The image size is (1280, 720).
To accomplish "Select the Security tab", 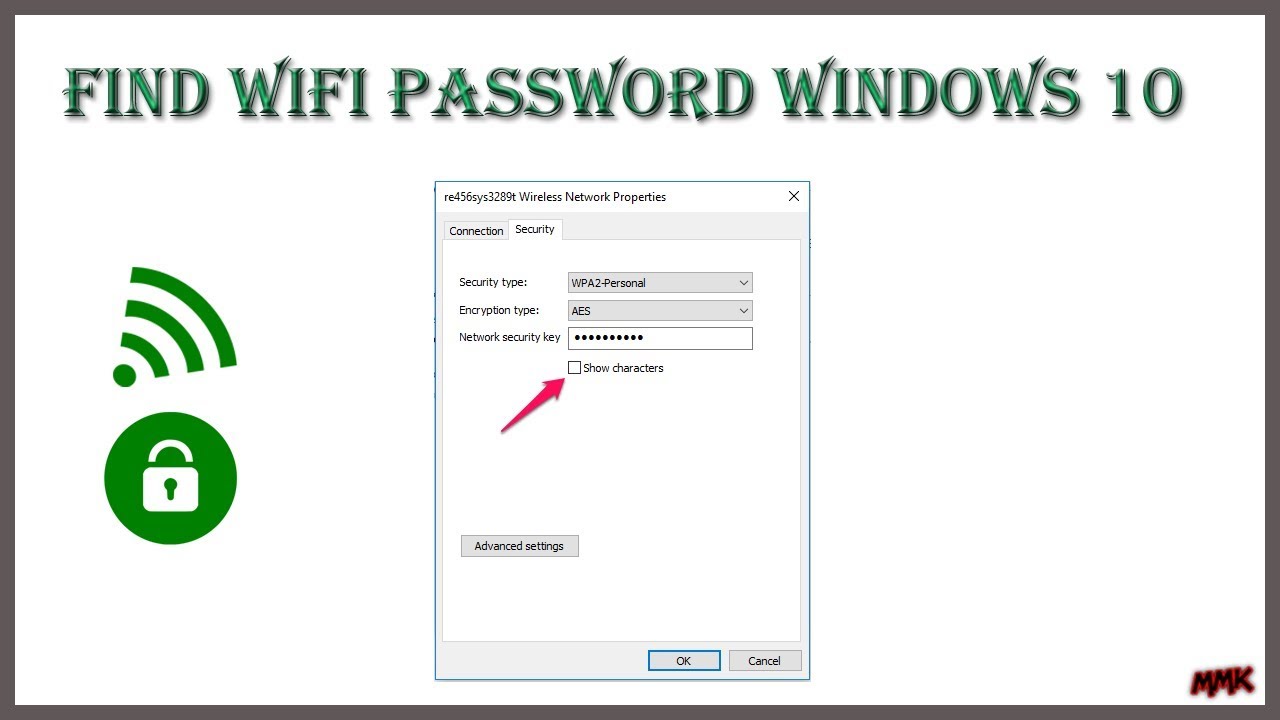I will (x=535, y=230).
